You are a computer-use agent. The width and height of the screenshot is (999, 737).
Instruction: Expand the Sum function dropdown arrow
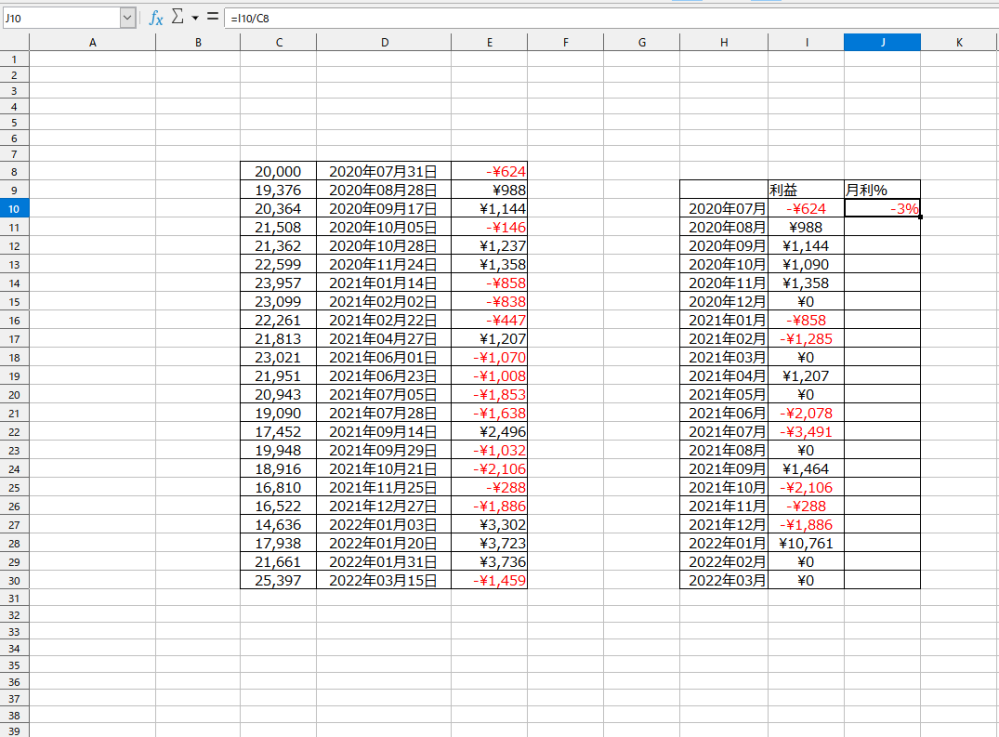pos(195,18)
